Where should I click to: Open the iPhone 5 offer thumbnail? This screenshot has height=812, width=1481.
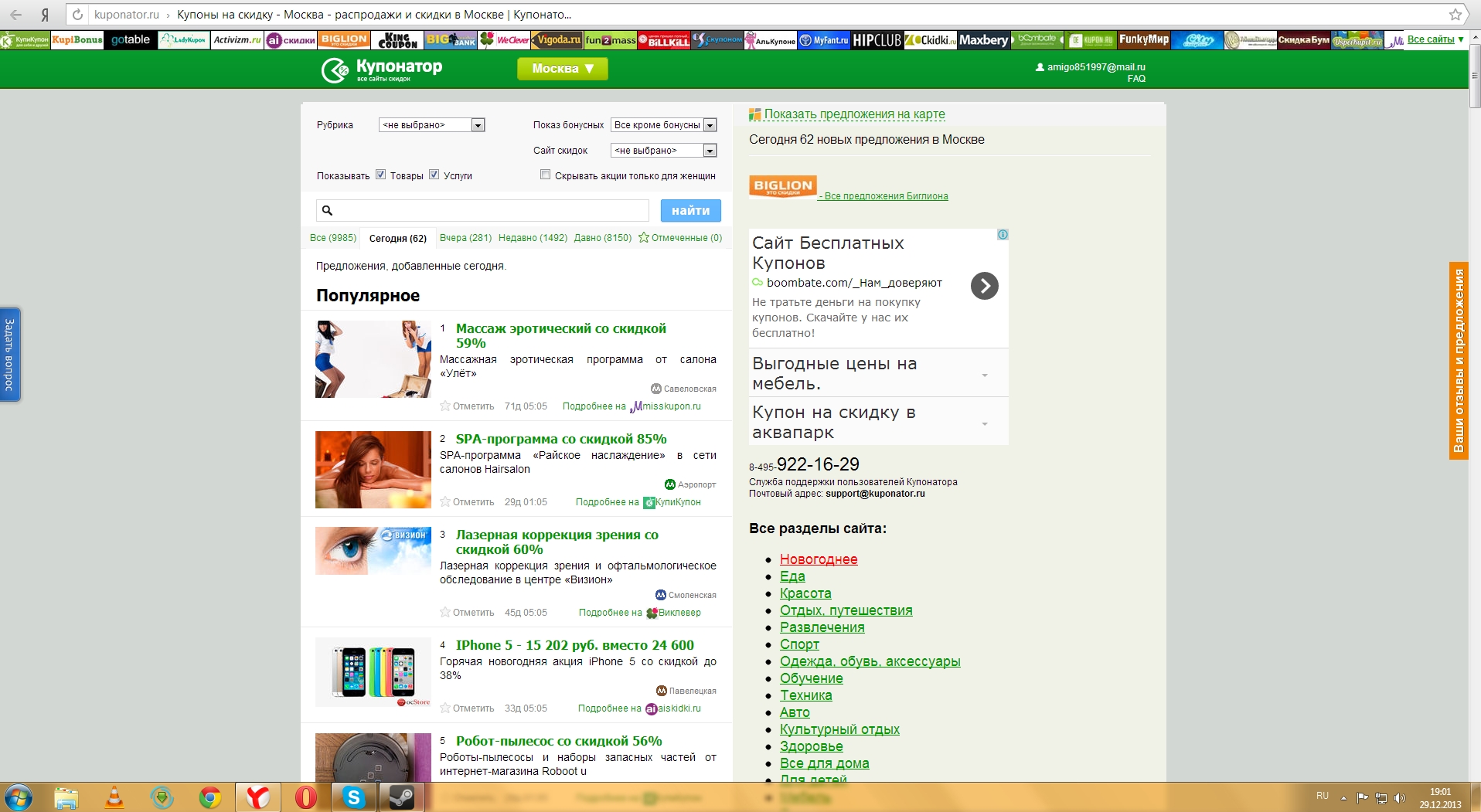tap(373, 672)
